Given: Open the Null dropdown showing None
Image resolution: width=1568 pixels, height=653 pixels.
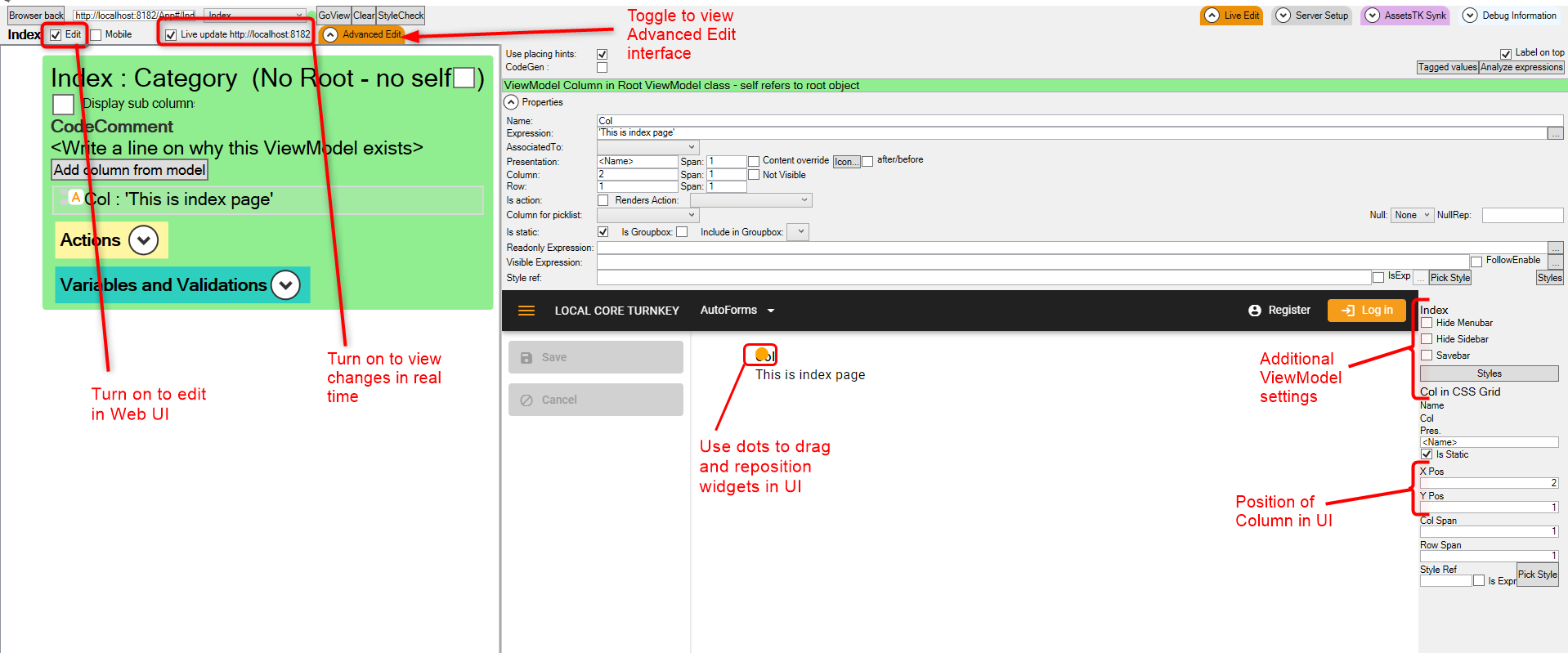Looking at the screenshot, I should coord(1412,215).
